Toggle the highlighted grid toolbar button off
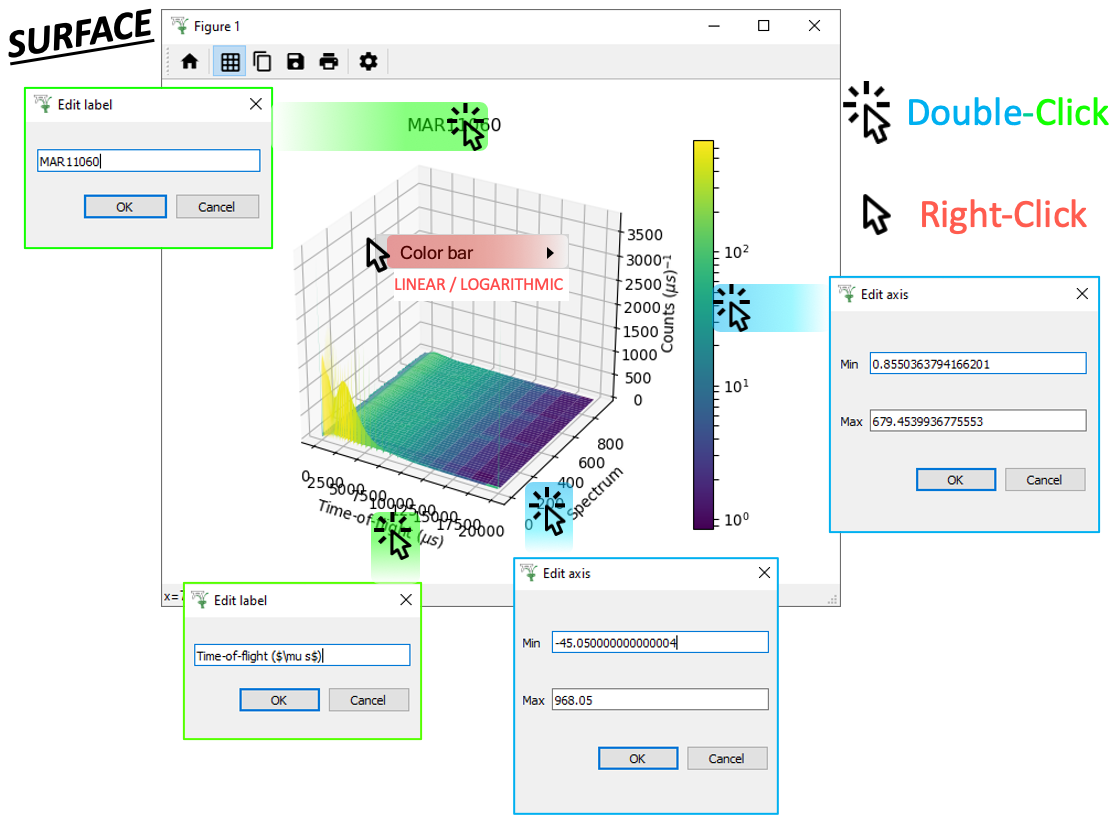The image size is (1112, 823). pyautogui.click(x=229, y=61)
